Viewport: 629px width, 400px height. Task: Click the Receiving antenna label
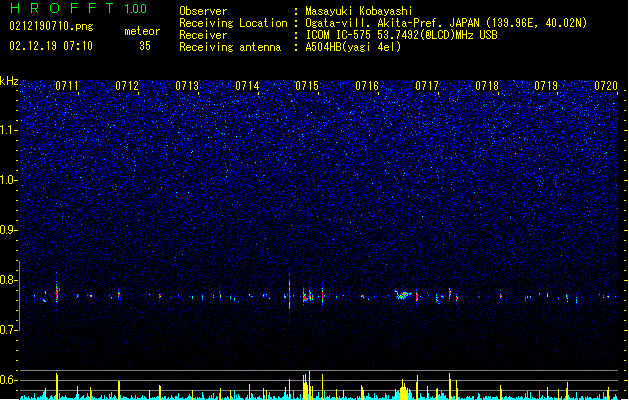(230, 47)
